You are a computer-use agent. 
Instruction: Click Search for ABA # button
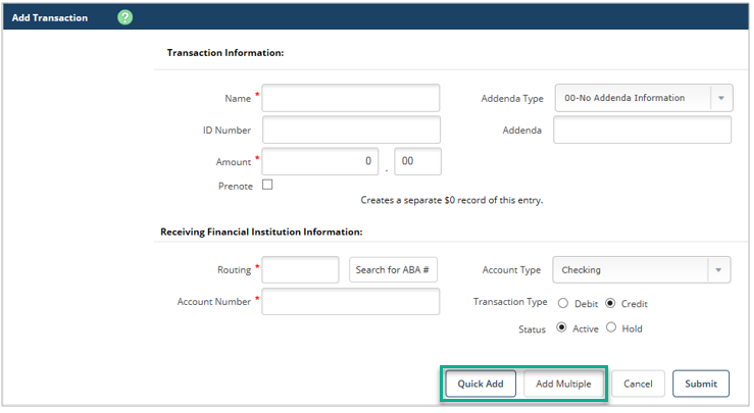click(x=393, y=270)
